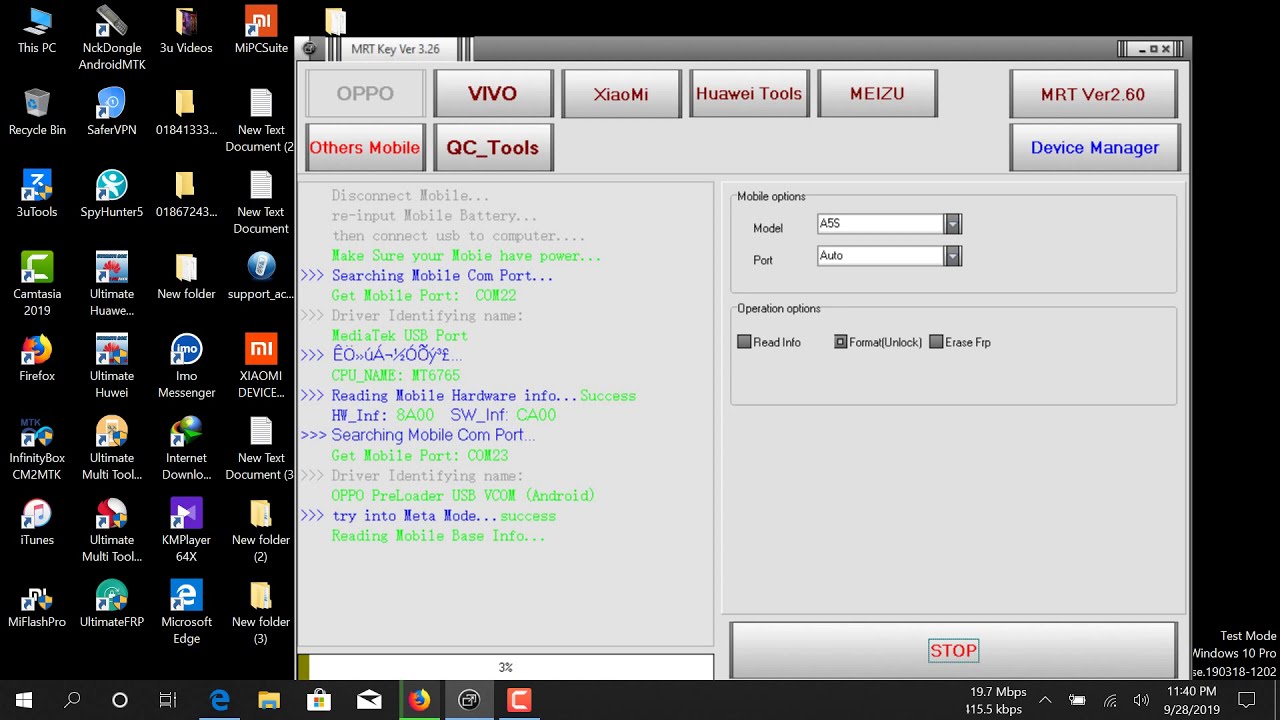The width and height of the screenshot is (1280, 720).
Task: Open Imo Messenger shortcut
Action: (x=186, y=366)
